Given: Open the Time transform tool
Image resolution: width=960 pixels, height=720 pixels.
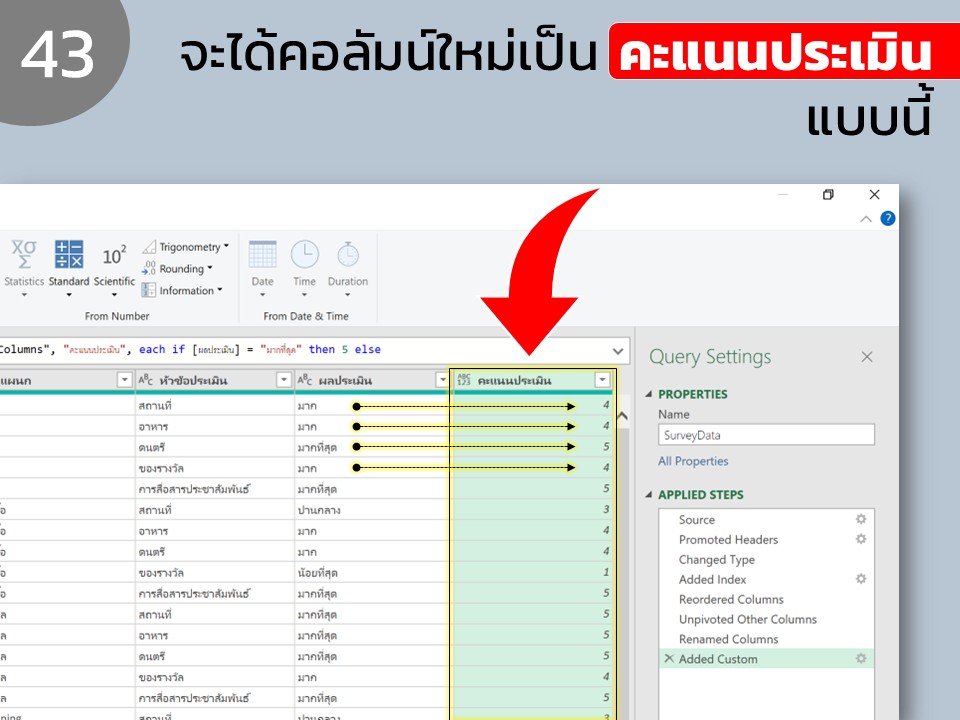Looking at the screenshot, I should click(304, 268).
